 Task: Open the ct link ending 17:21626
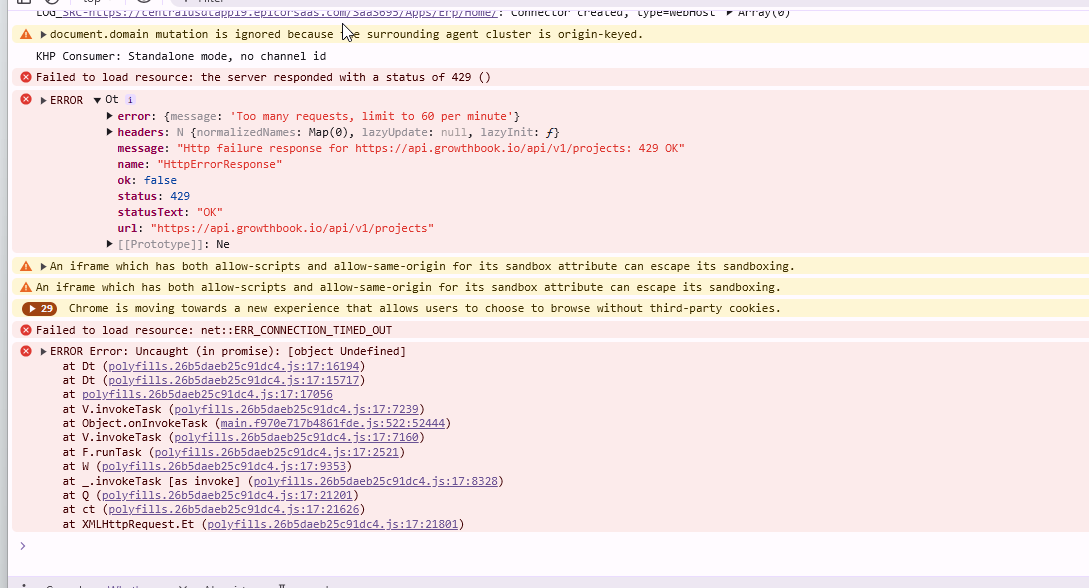(234, 510)
